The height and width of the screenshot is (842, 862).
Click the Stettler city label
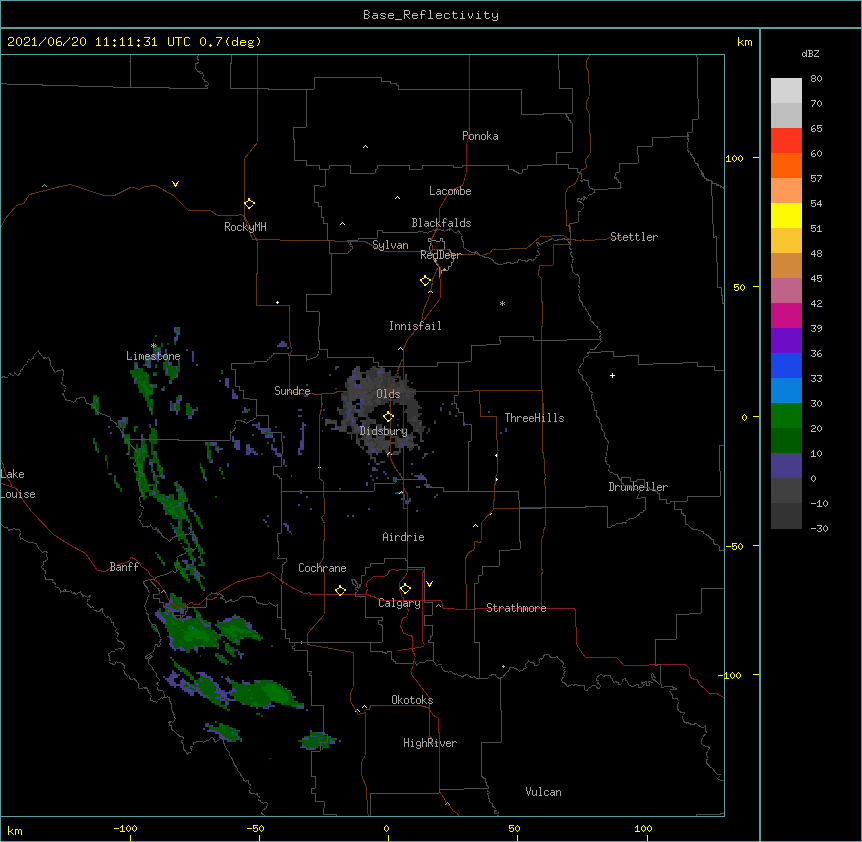[x=633, y=237]
